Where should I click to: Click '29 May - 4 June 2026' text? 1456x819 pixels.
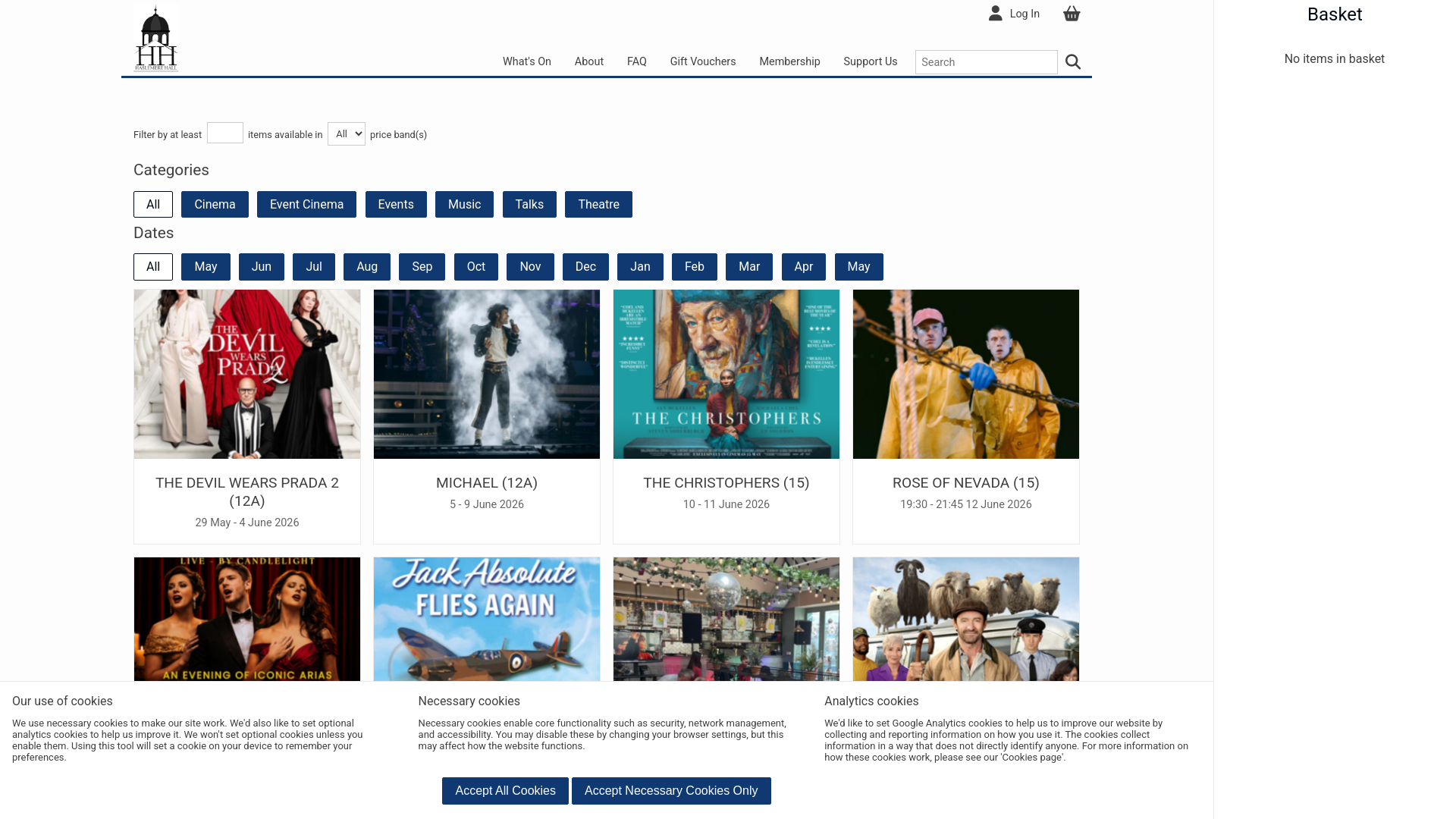pyautogui.click(x=247, y=522)
